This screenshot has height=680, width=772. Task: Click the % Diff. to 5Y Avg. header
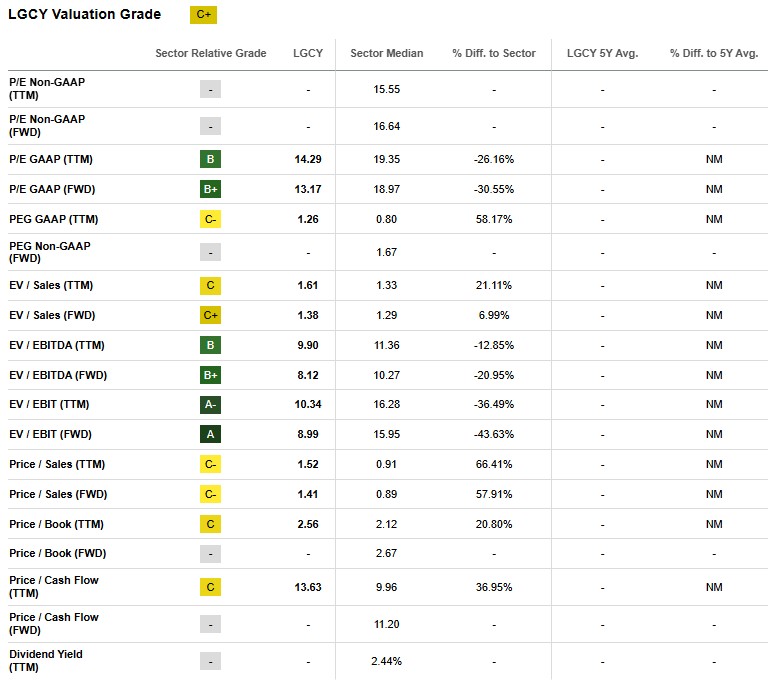(713, 53)
